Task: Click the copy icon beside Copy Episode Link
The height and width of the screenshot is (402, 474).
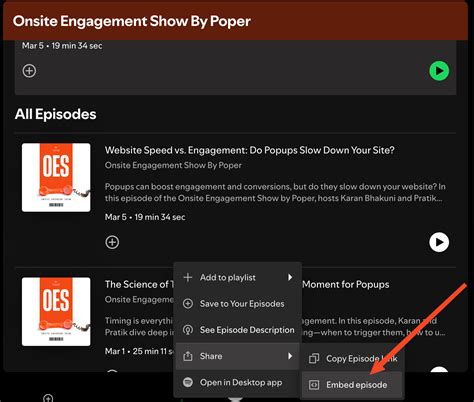Action: (x=314, y=359)
